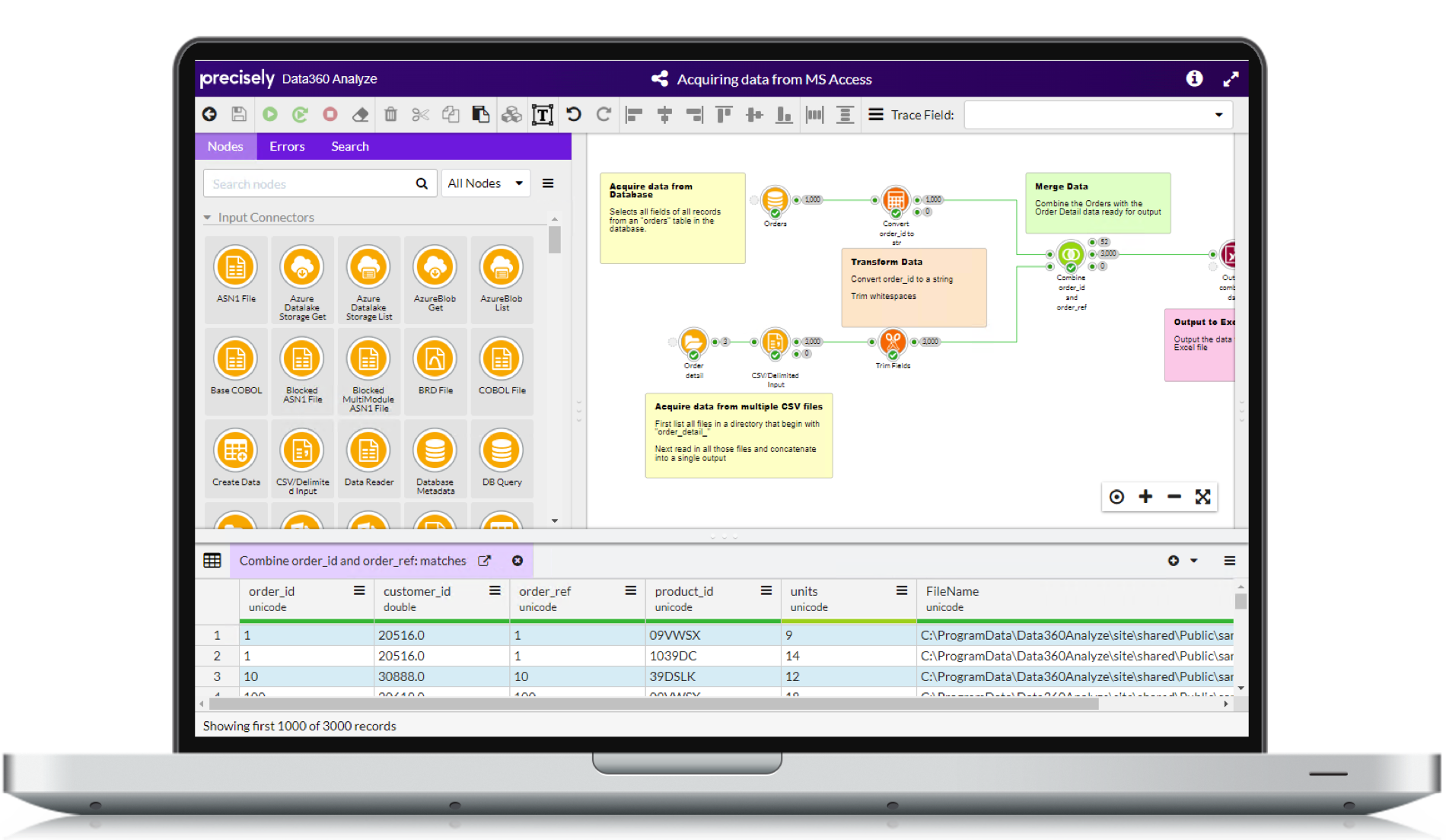Align selected nodes to the top
Screen dimensions: 1446x840
pyautogui.click(x=723, y=115)
